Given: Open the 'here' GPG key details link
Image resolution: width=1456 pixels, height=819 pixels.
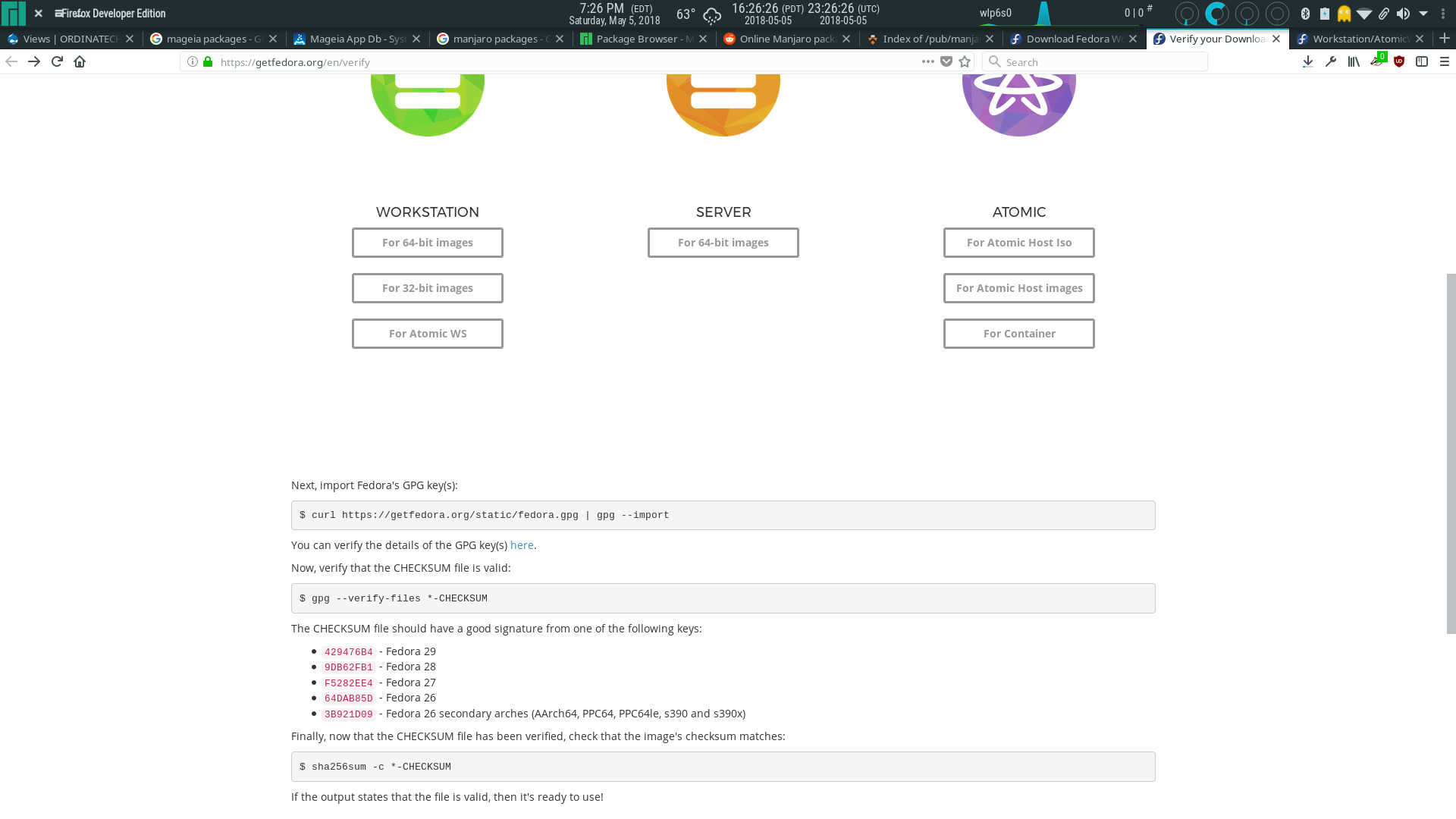Looking at the screenshot, I should coord(522,545).
